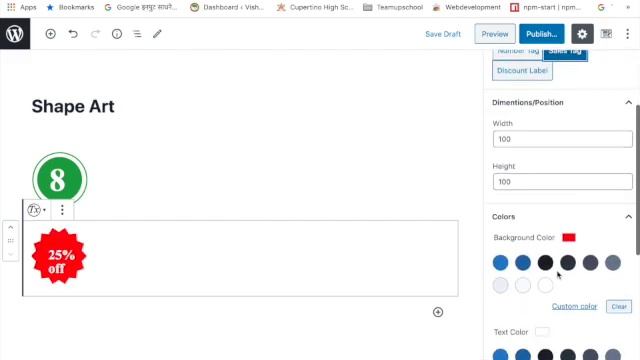Click the WordPress logo icon

[15, 33]
